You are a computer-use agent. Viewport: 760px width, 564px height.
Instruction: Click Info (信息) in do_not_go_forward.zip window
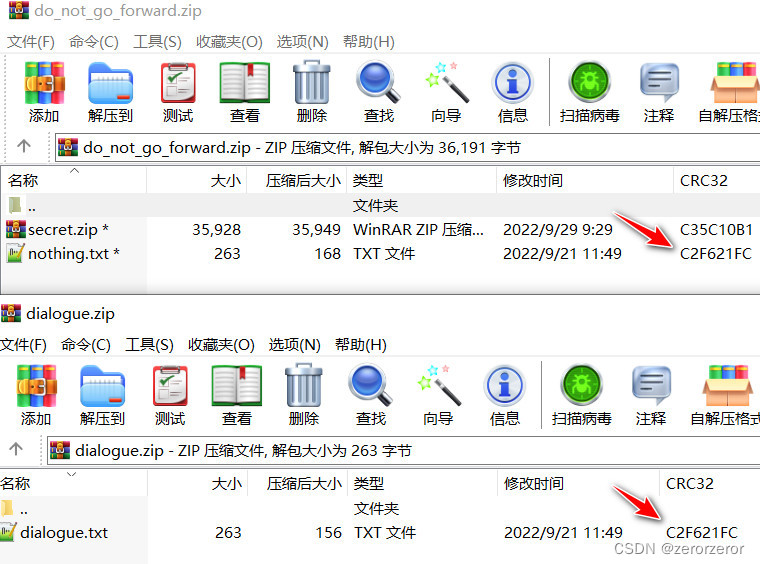pos(513,92)
